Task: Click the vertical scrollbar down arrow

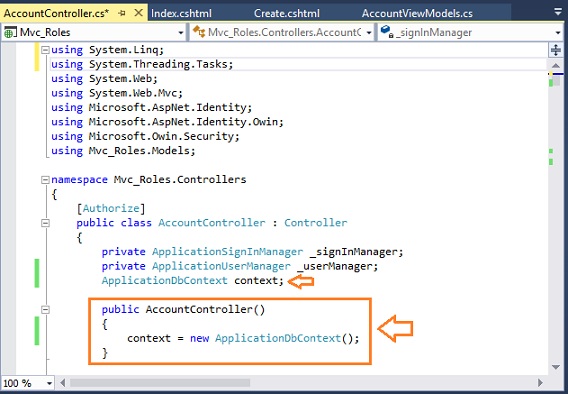Action: click(556, 367)
